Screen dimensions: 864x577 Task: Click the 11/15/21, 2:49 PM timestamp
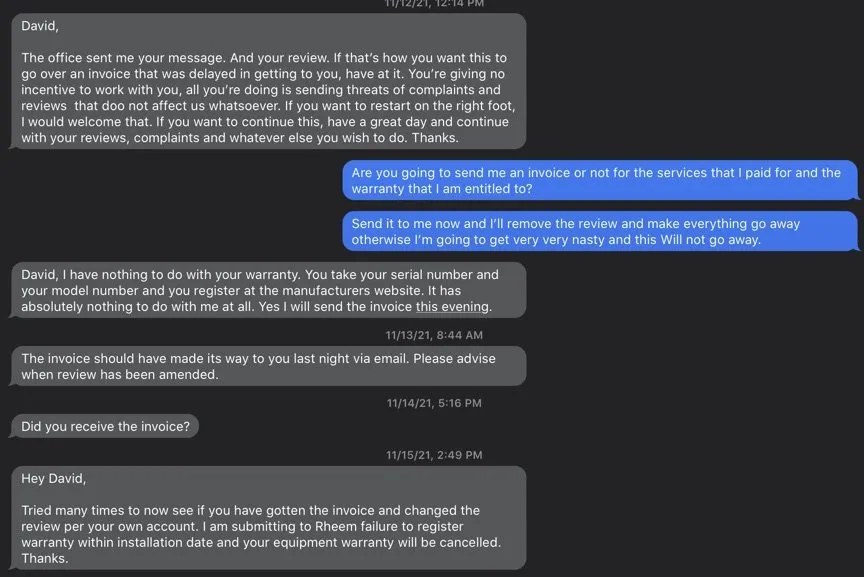434,455
